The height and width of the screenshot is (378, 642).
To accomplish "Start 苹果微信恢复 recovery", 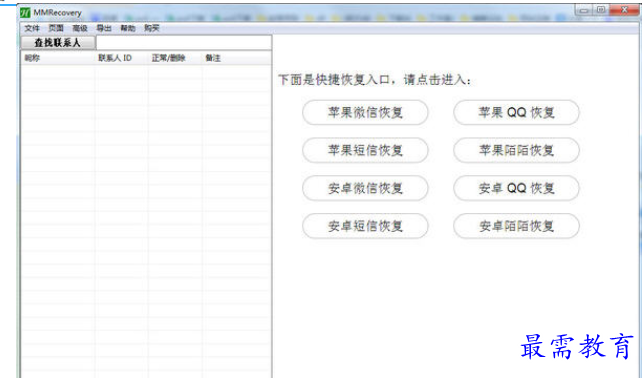I will [x=365, y=113].
